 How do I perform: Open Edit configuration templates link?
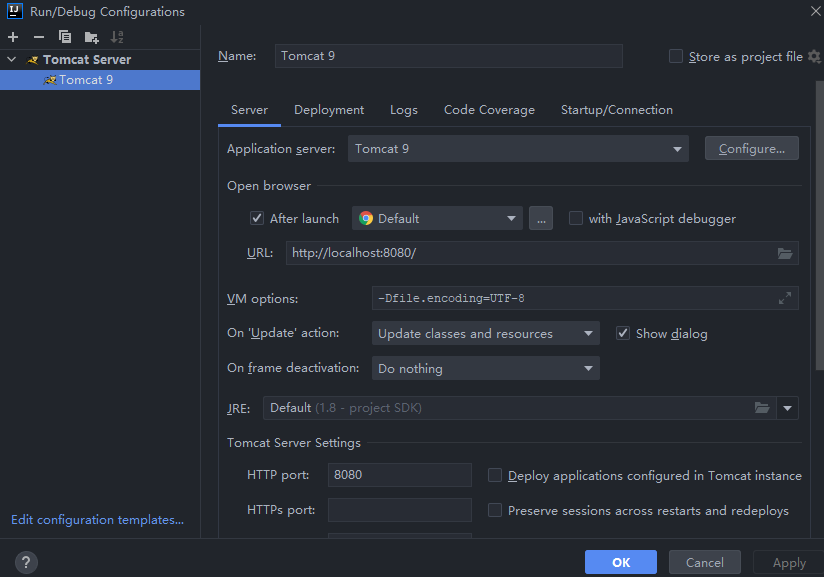tap(97, 520)
